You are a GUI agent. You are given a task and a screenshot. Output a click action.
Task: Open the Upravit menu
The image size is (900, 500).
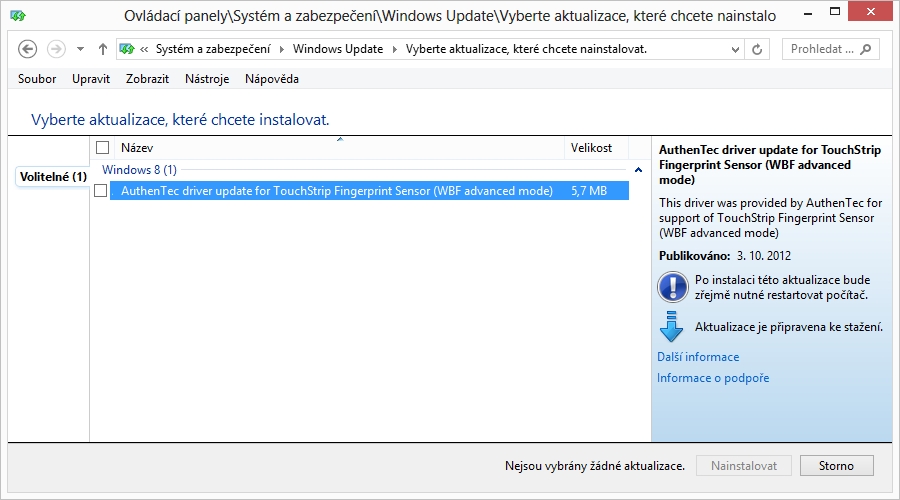(91, 79)
